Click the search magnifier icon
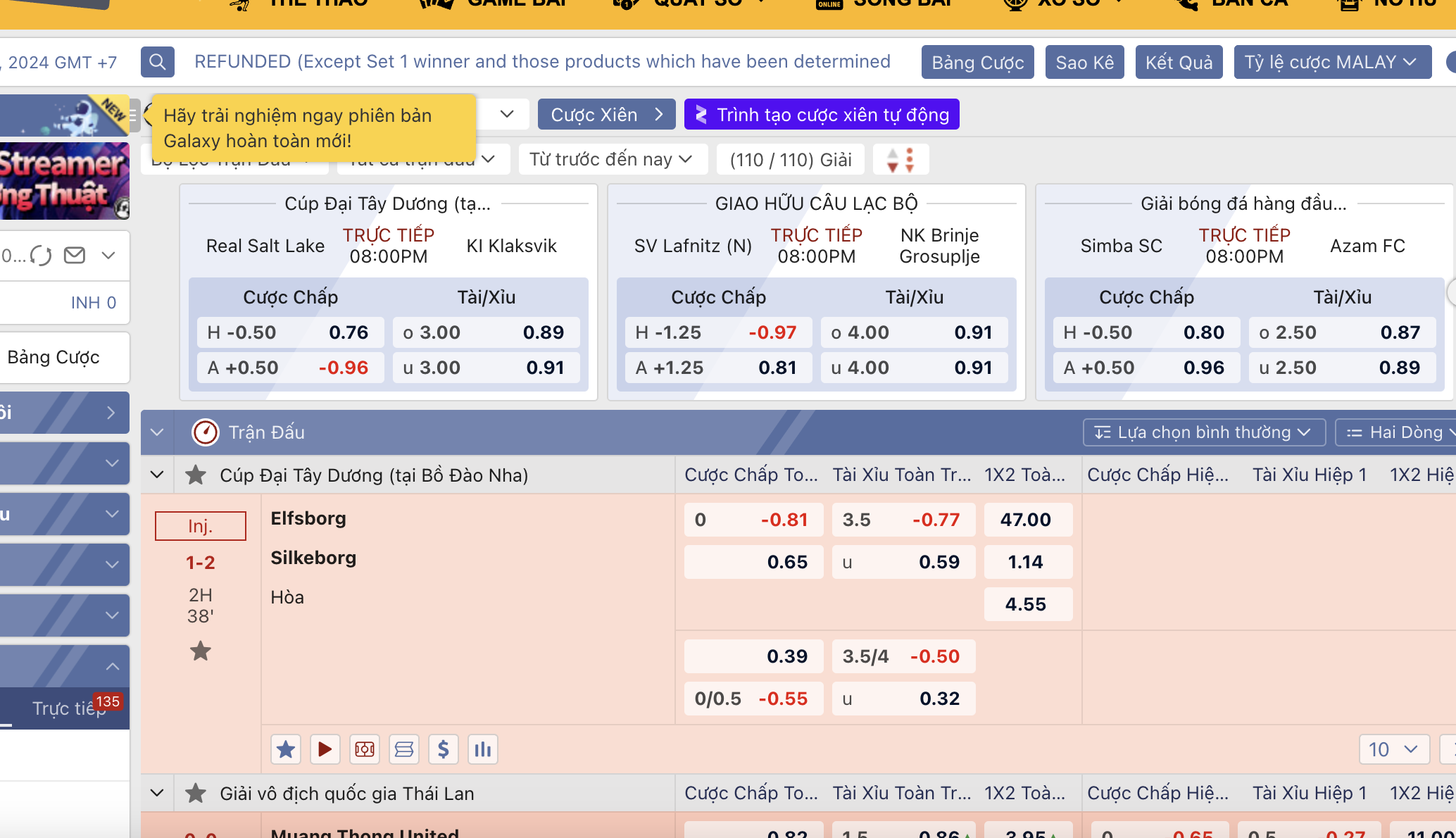 [x=157, y=62]
